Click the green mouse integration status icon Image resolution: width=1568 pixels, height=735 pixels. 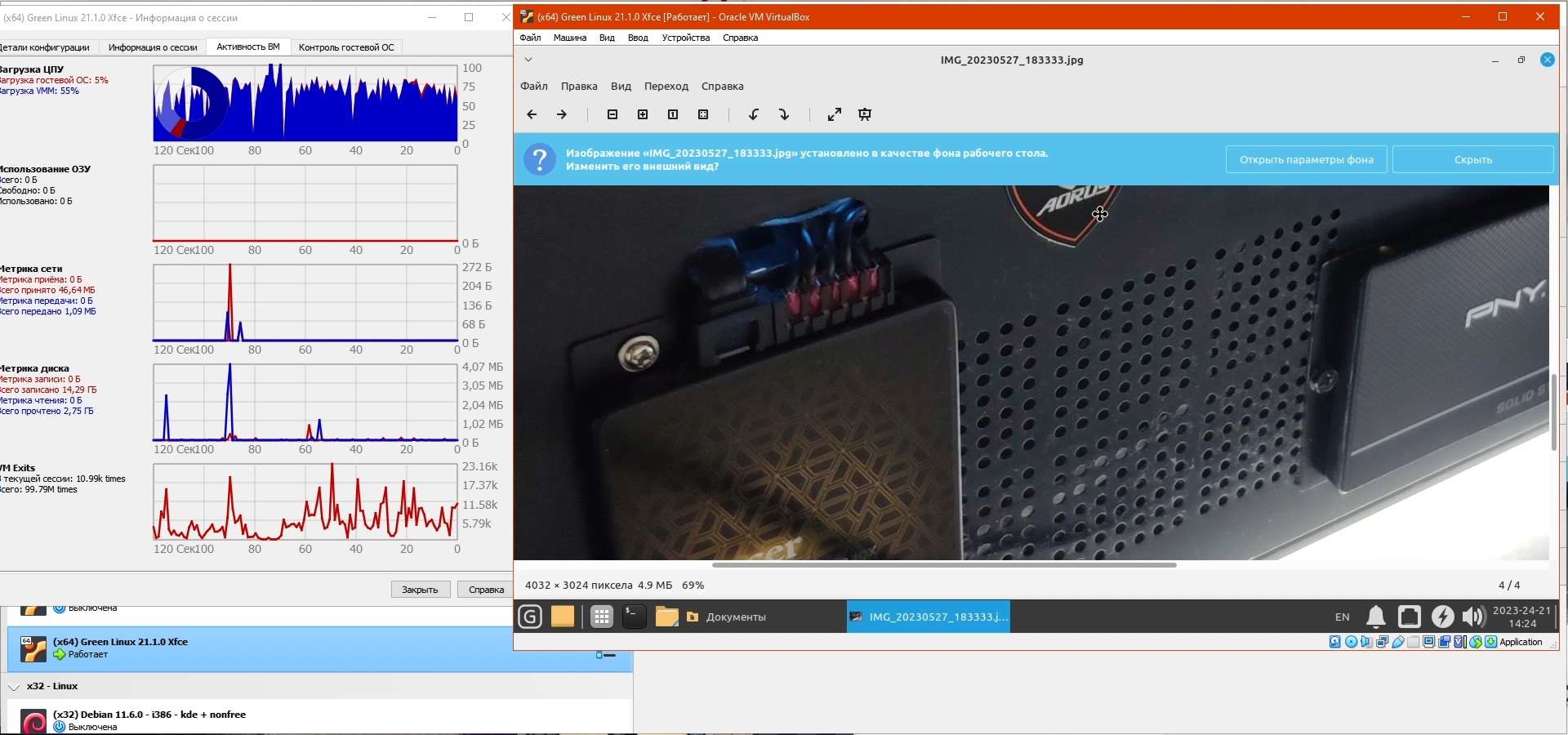(x=1476, y=642)
